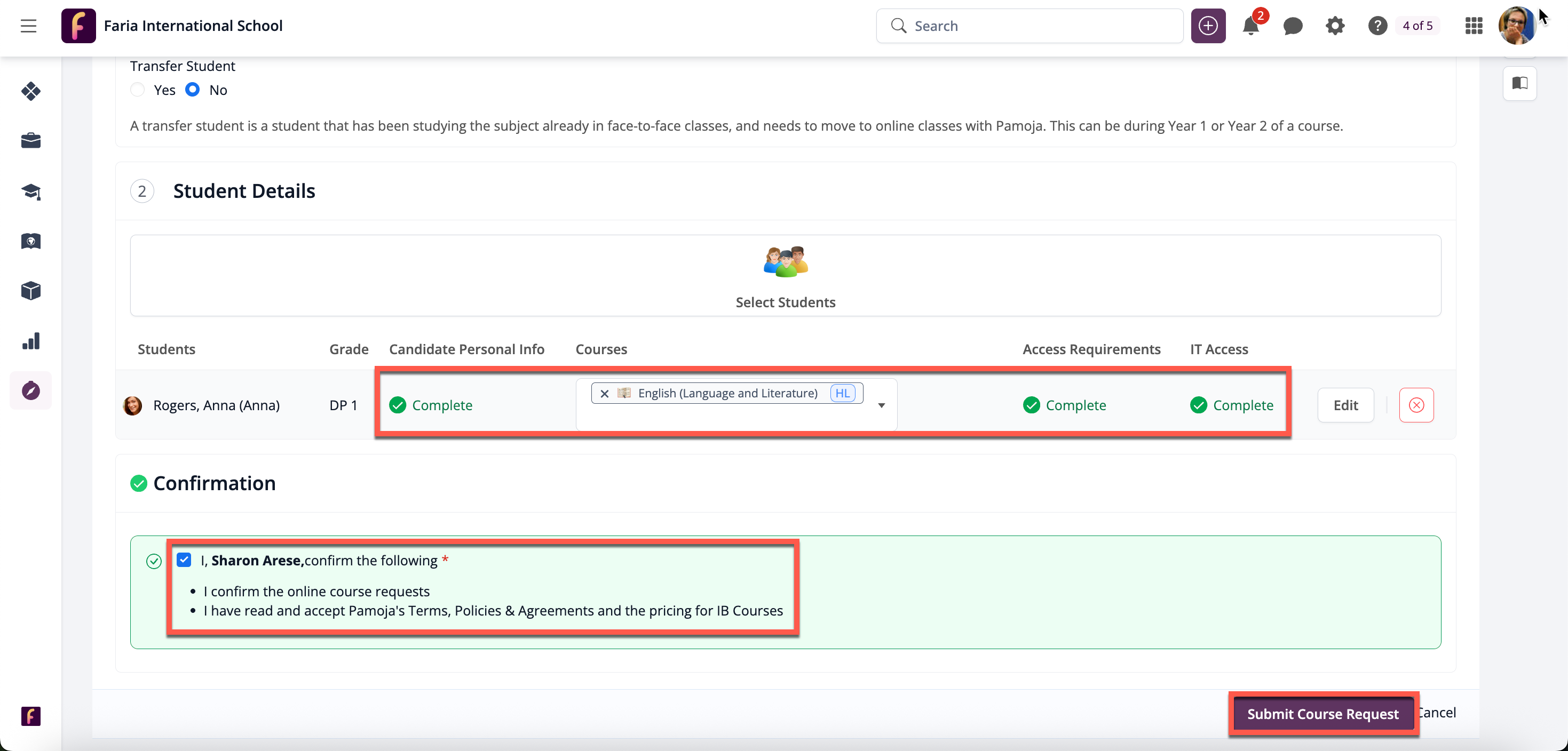1568x751 pixels.
Task: Open the user profile avatar menu
Action: pos(1516,26)
